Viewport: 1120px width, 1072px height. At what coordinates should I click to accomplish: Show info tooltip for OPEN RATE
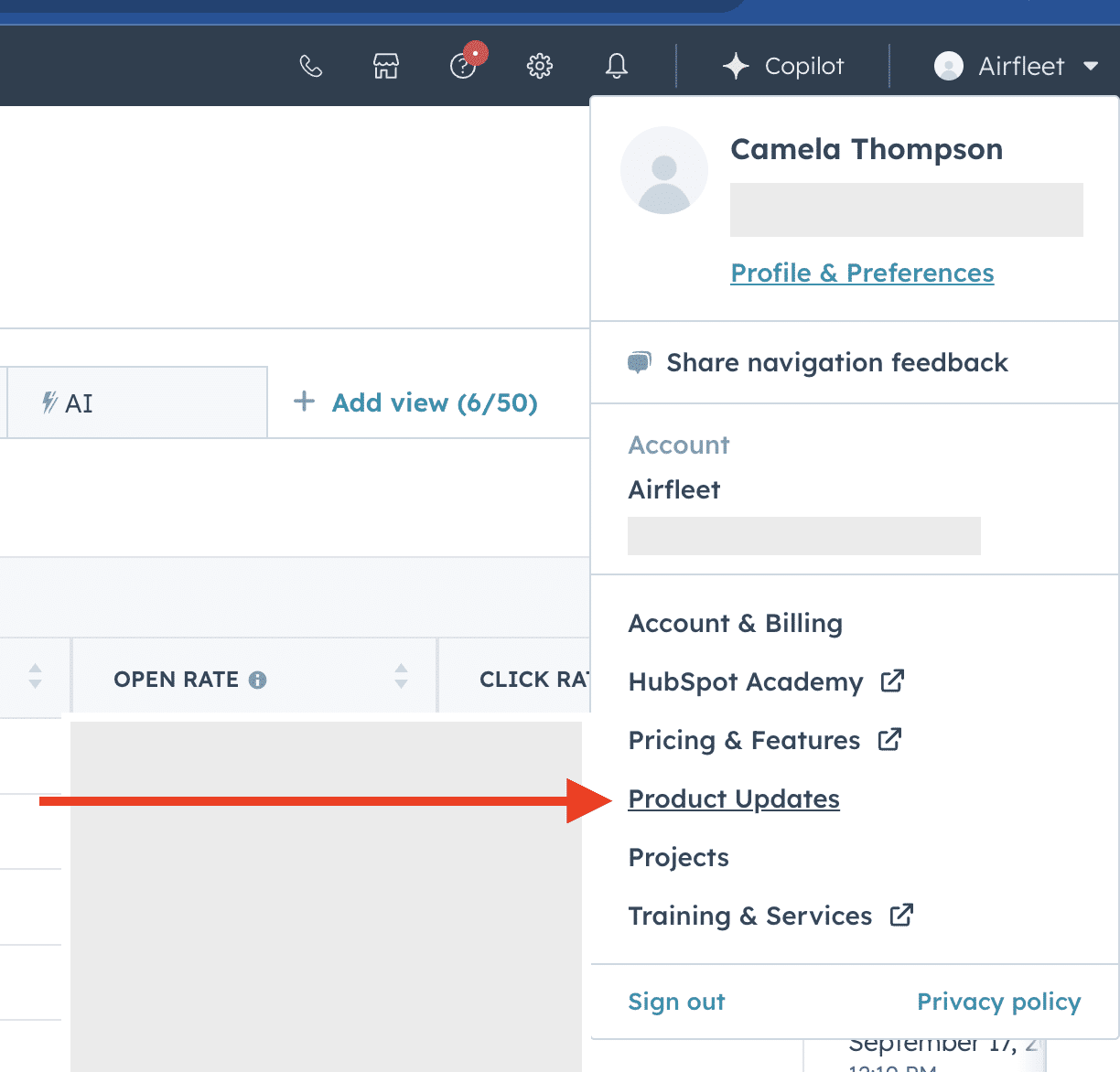coord(258,680)
